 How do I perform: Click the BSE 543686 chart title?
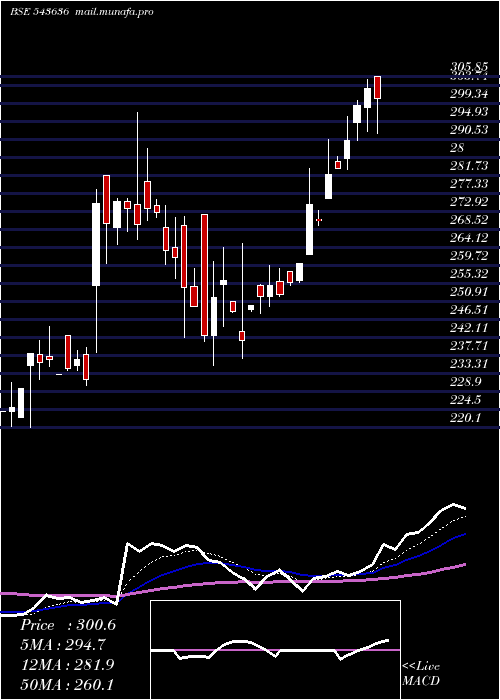click(x=39, y=12)
